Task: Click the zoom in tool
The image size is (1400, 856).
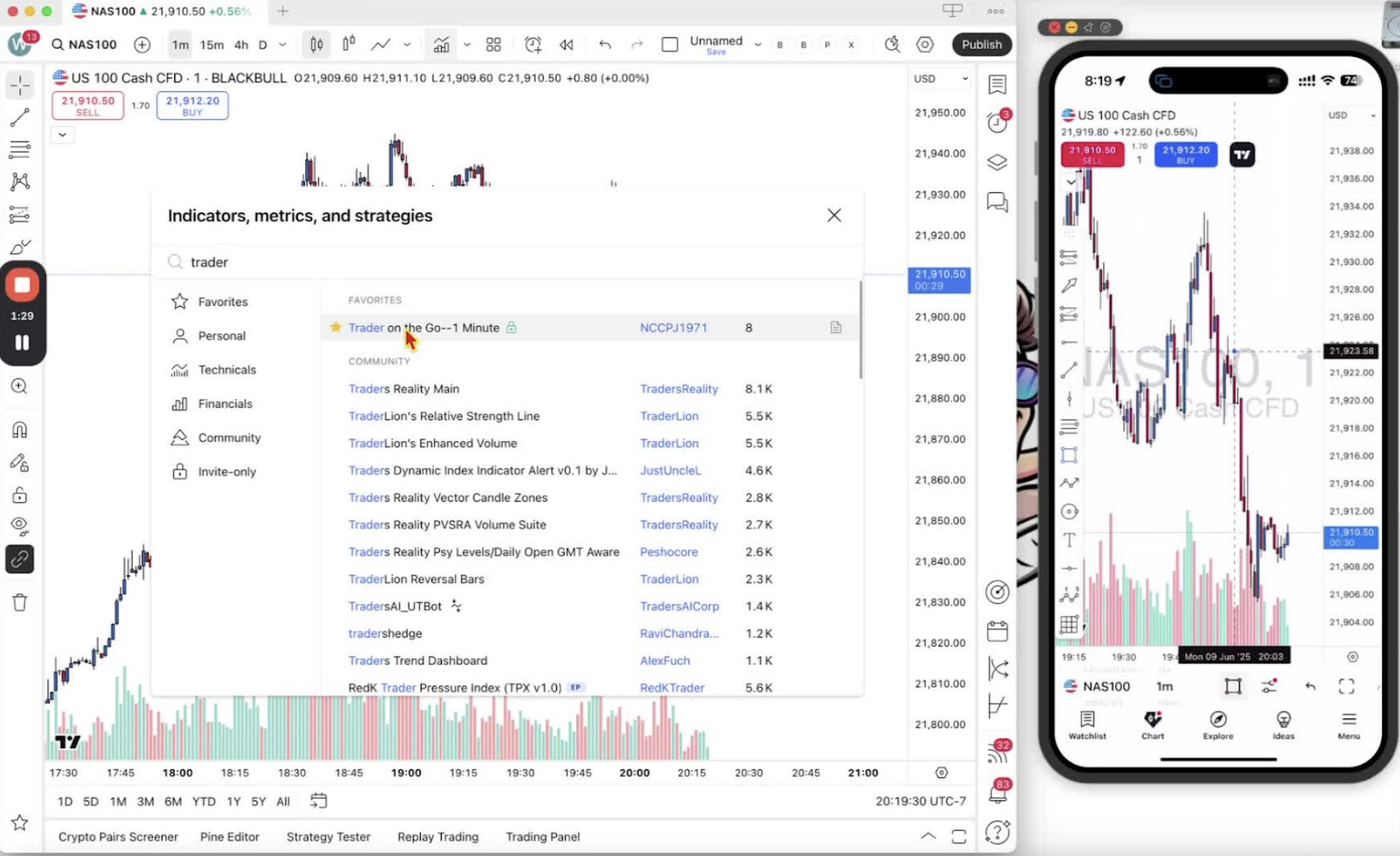Action: [20, 386]
